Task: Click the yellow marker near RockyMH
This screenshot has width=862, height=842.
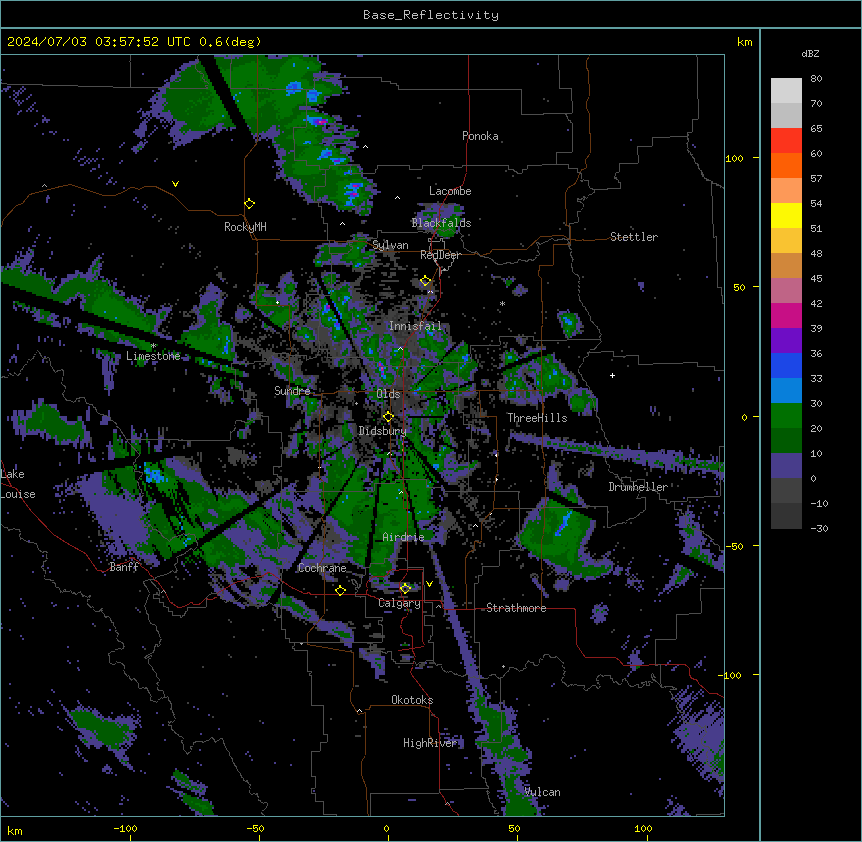Action: [250, 204]
